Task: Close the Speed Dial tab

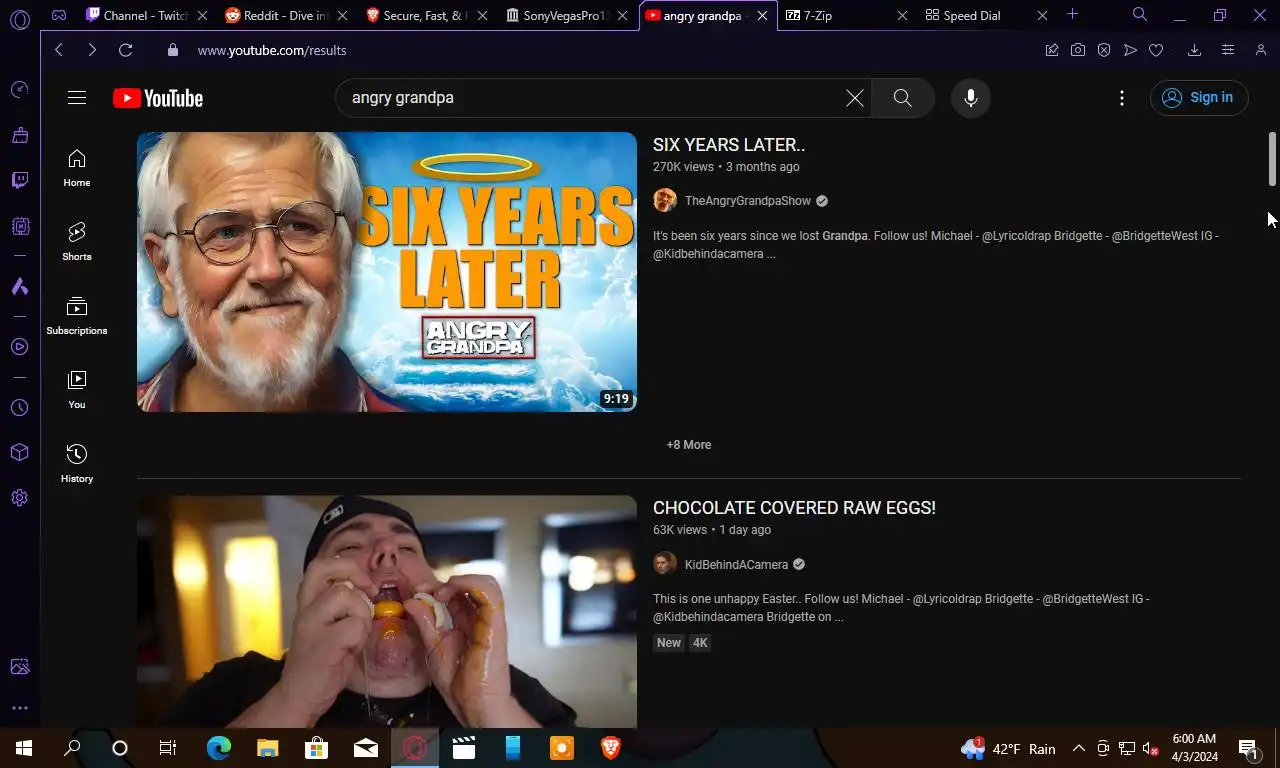Action: pos(1042,16)
